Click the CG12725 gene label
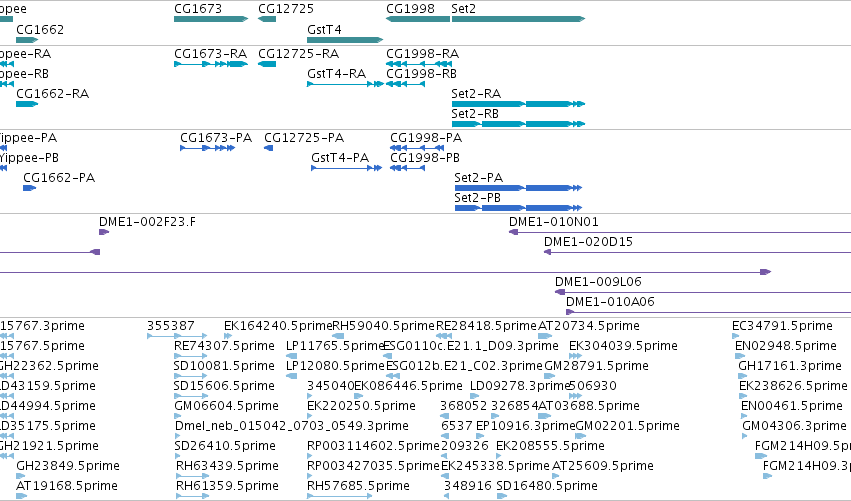Image resolution: width=851 pixels, height=501 pixels. coord(286,9)
